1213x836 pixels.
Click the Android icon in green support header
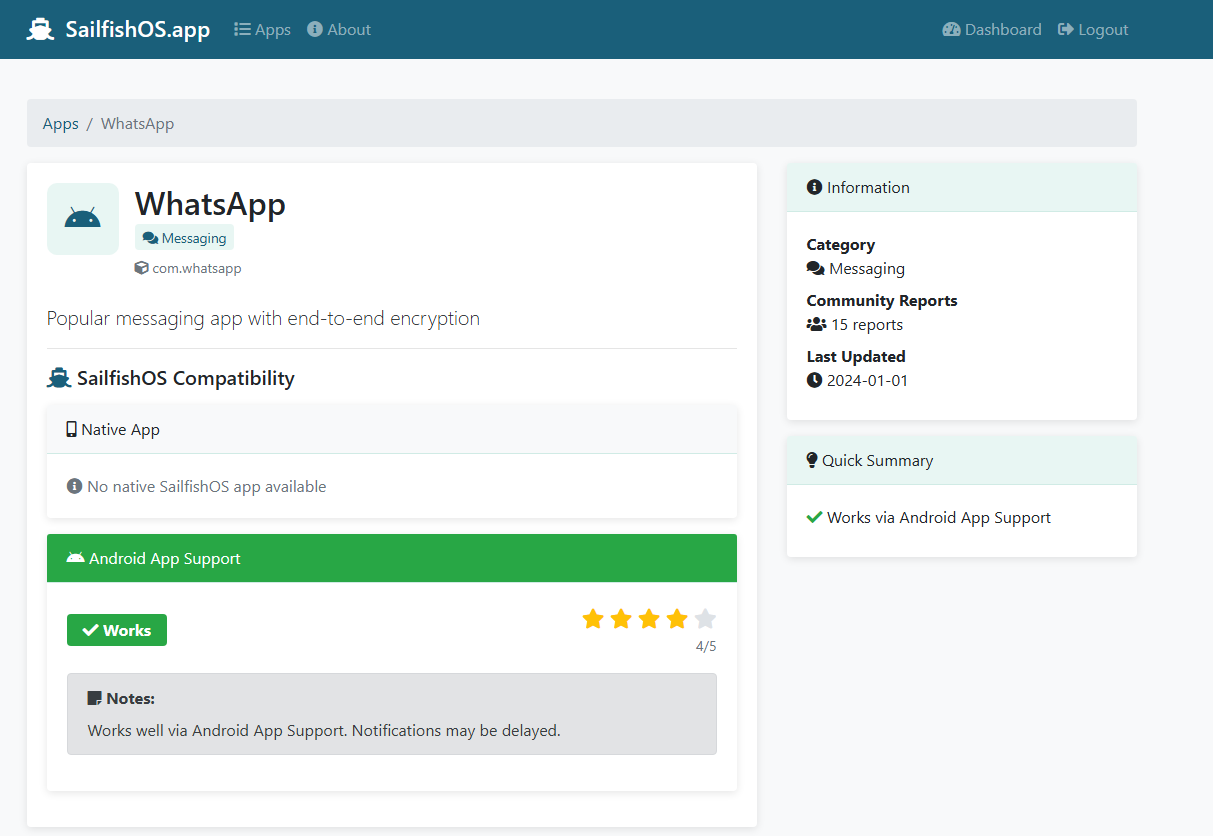coord(75,558)
